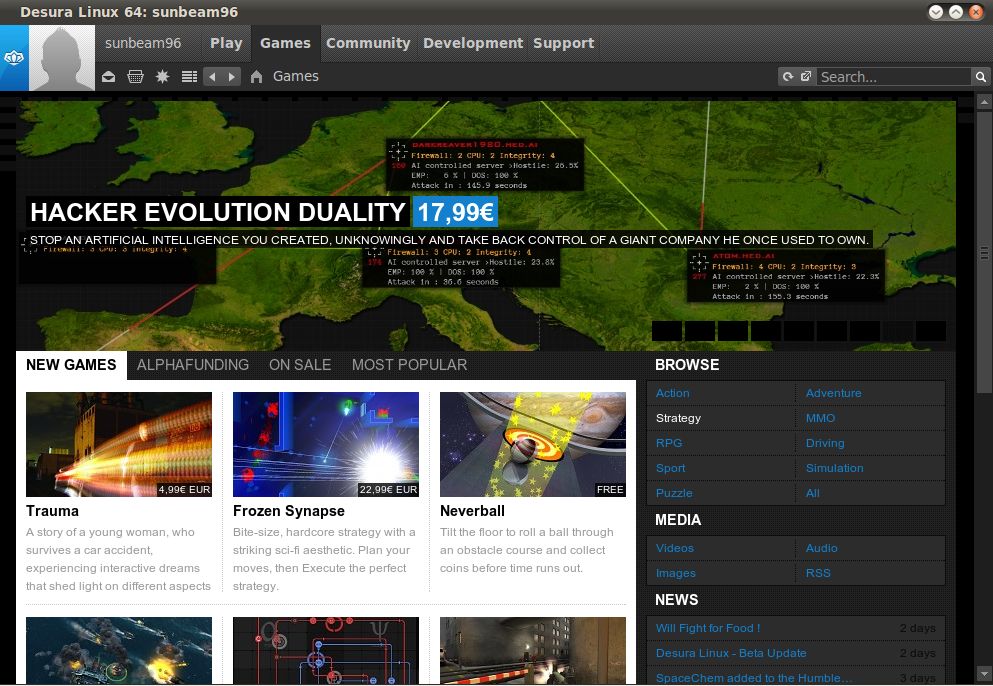Click the first banner slide indicator
The width and height of the screenshot is (993, 686).
(x=667, y=331)
